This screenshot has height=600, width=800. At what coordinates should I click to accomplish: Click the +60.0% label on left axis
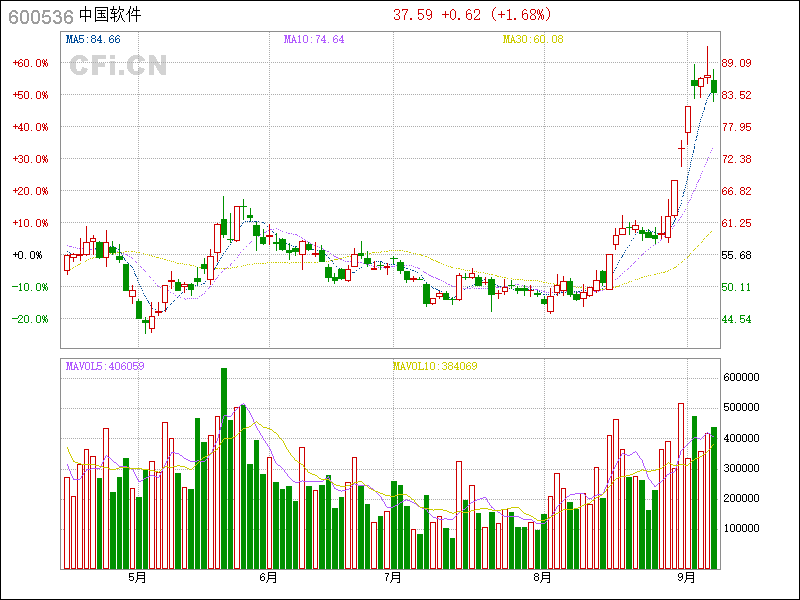pyautogui.click(x=30, y=63)
